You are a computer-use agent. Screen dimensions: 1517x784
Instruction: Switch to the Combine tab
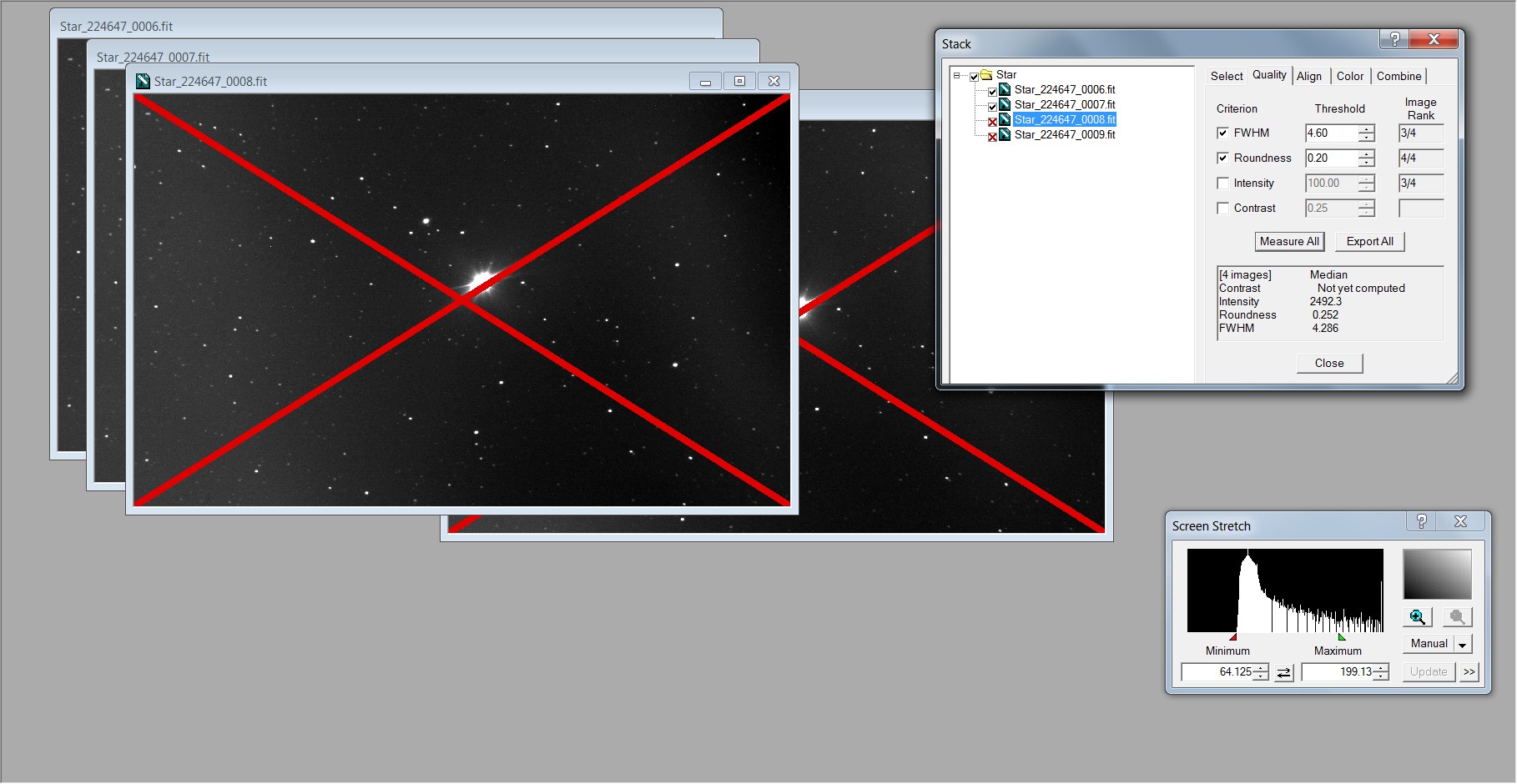click(x=1399, y=76)
